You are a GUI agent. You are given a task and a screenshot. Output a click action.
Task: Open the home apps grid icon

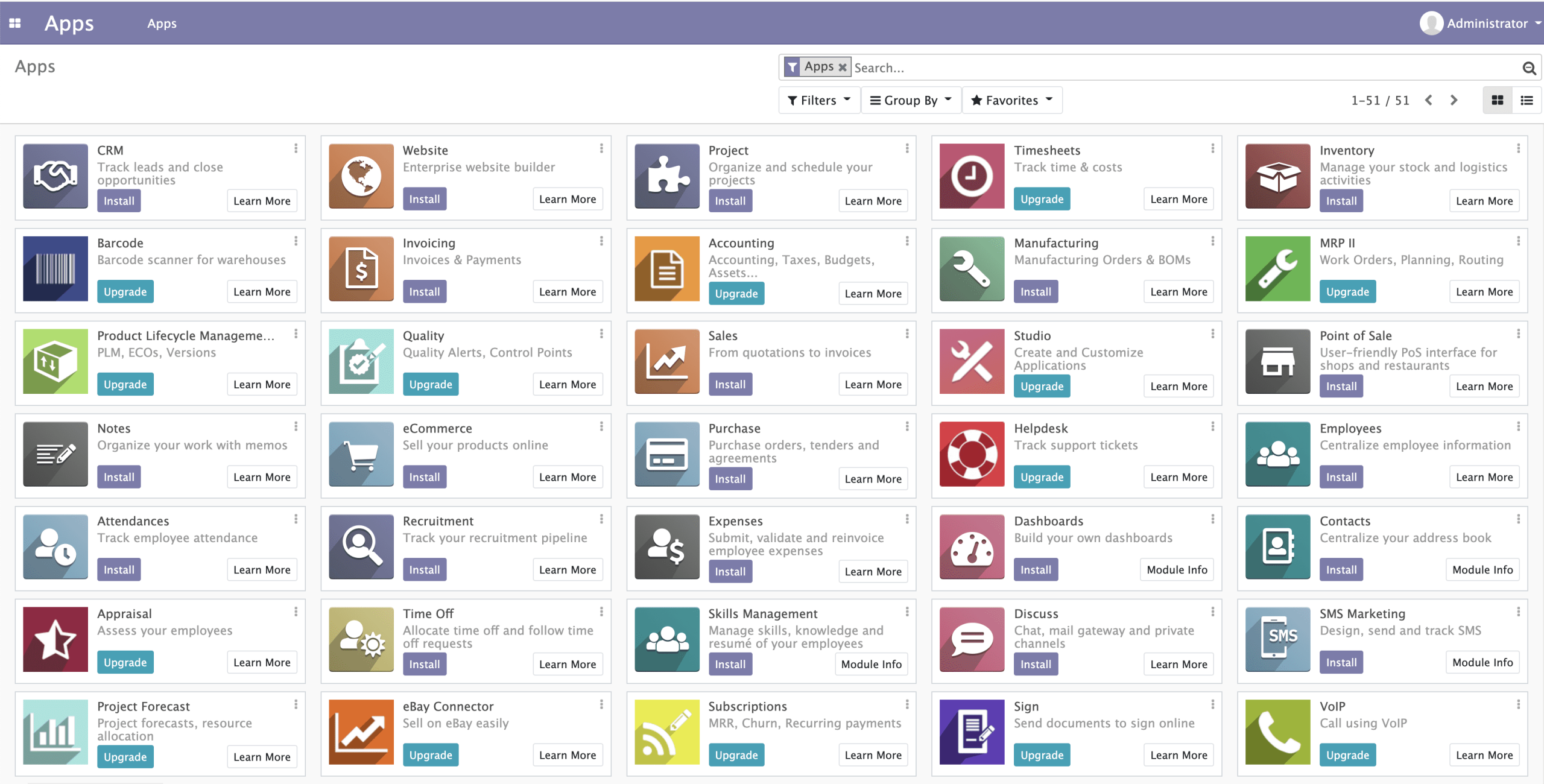(15, 23)
